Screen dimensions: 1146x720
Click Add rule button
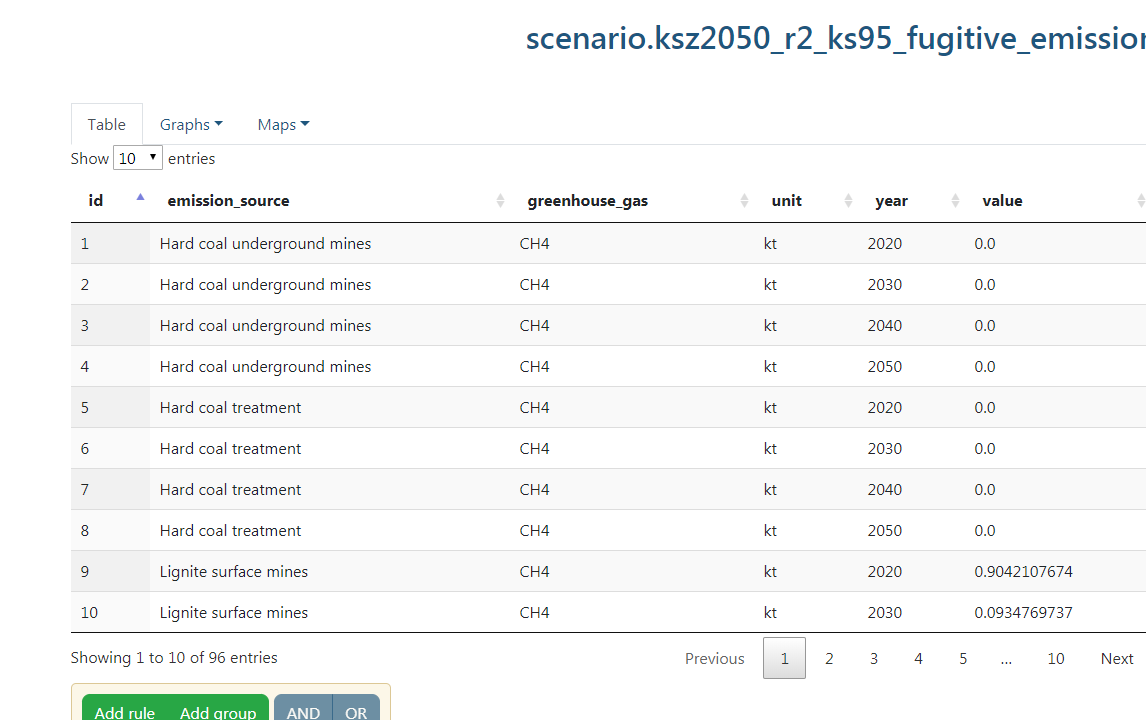[124, 708]
